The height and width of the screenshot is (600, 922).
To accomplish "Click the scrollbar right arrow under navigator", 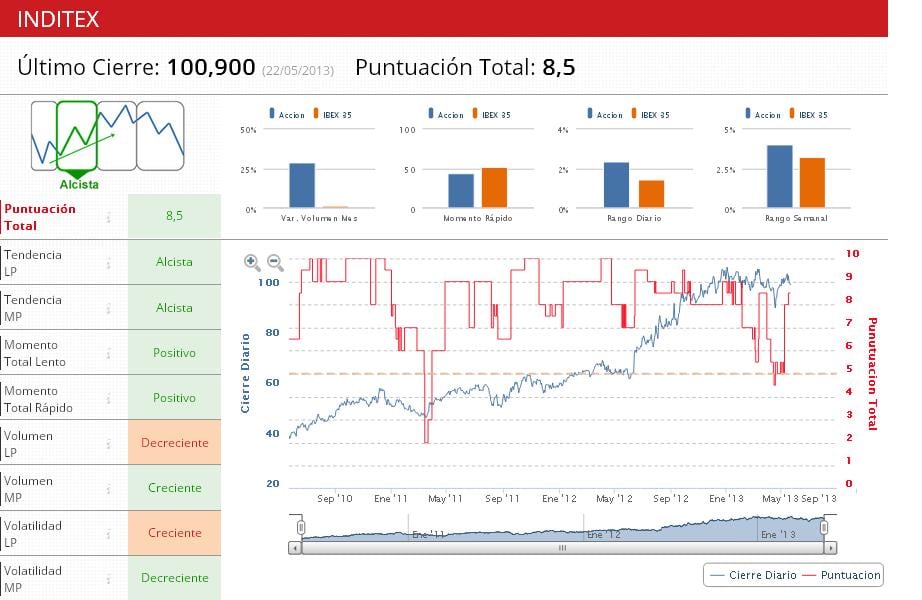I will (830, 548).
